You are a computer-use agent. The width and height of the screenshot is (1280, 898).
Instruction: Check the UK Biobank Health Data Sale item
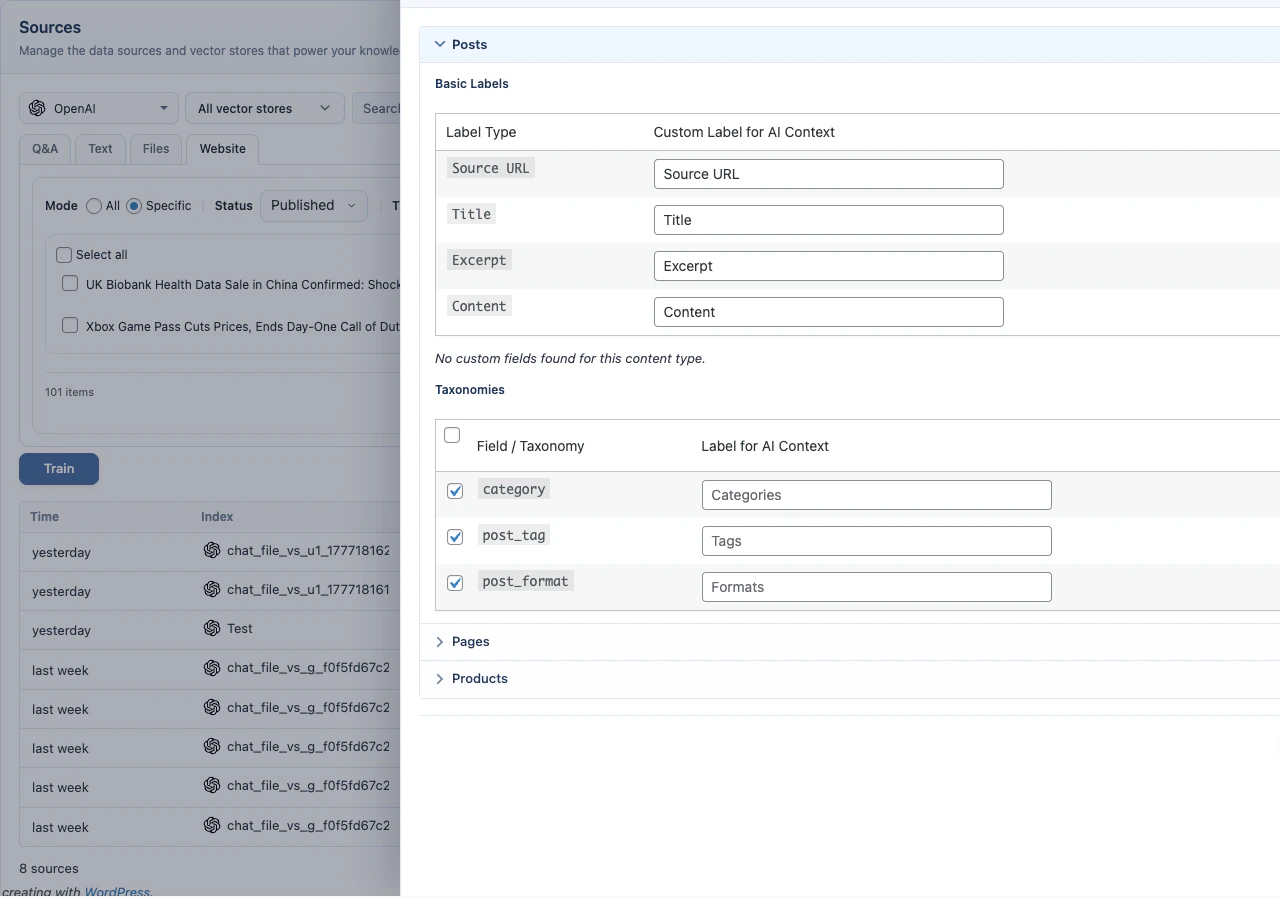coord(69,283)
